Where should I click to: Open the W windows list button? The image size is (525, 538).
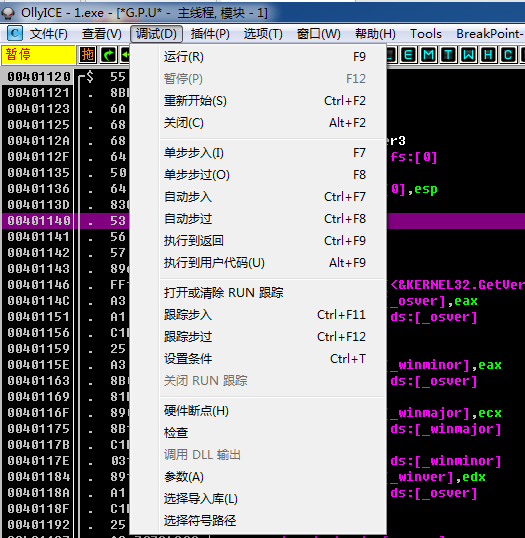tap(468, 55)
